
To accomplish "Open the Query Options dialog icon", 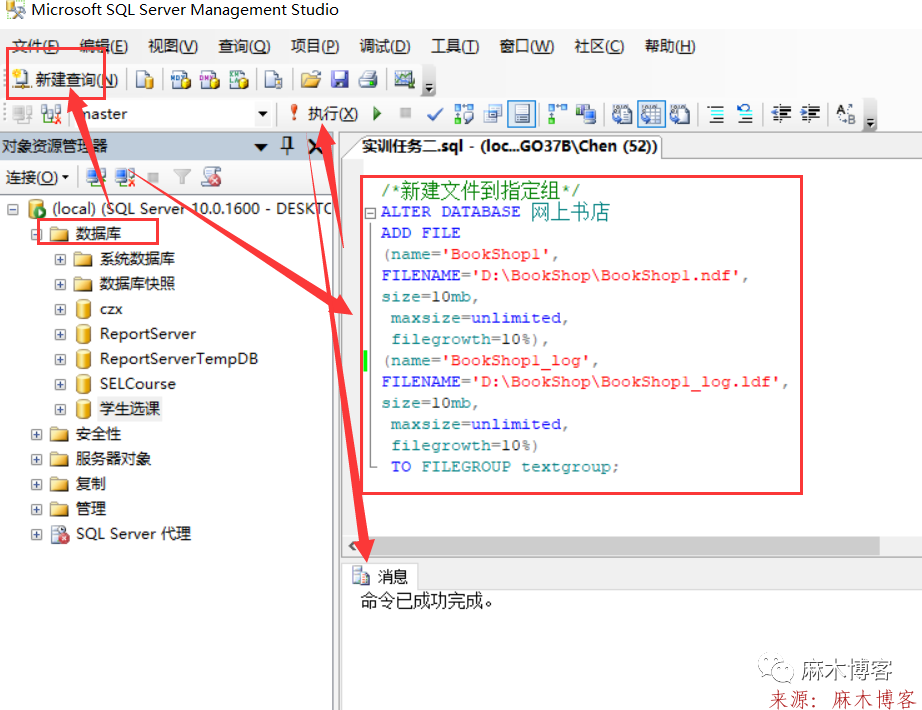I will click(493, 114).
